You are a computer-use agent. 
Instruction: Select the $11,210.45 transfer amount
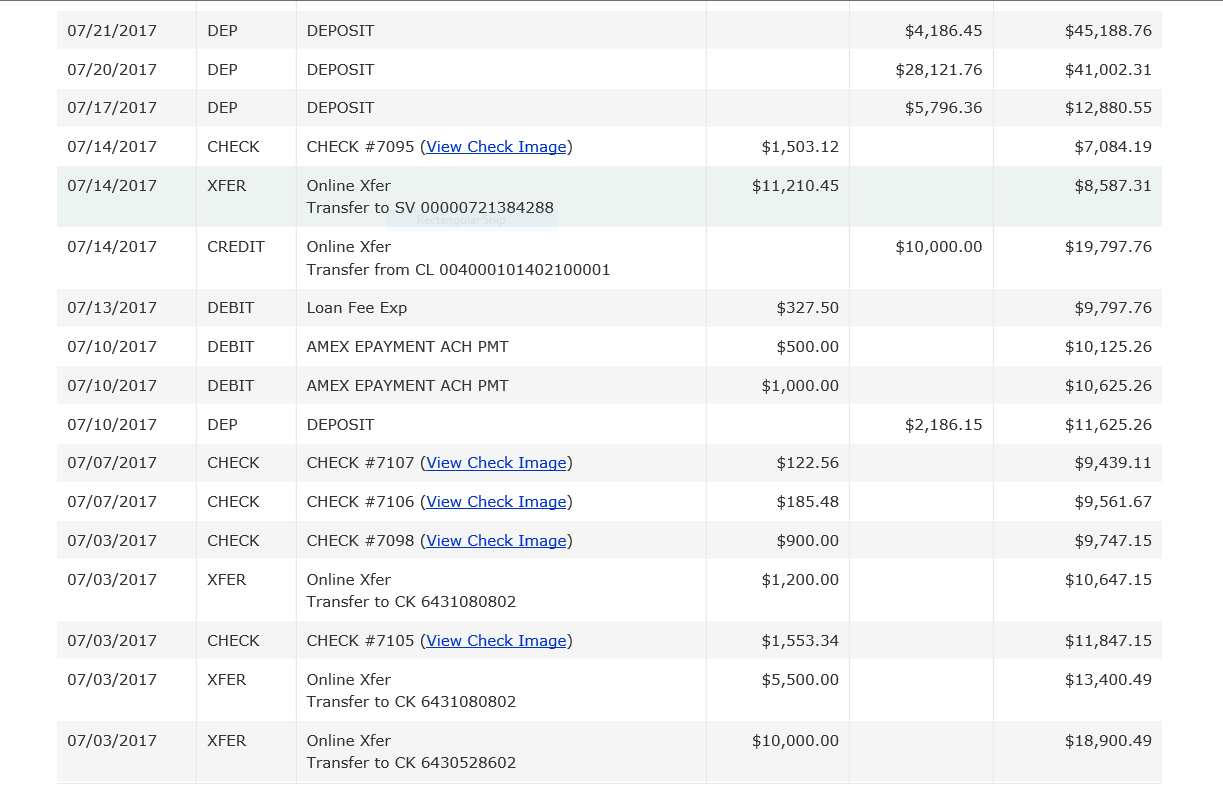tap(795, 186)
